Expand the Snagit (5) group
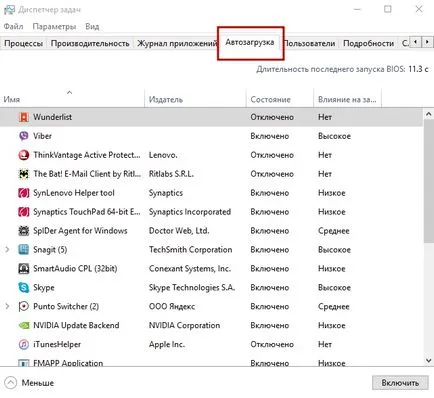The height and width of the screenshot is (398, 434). [7, 250]
